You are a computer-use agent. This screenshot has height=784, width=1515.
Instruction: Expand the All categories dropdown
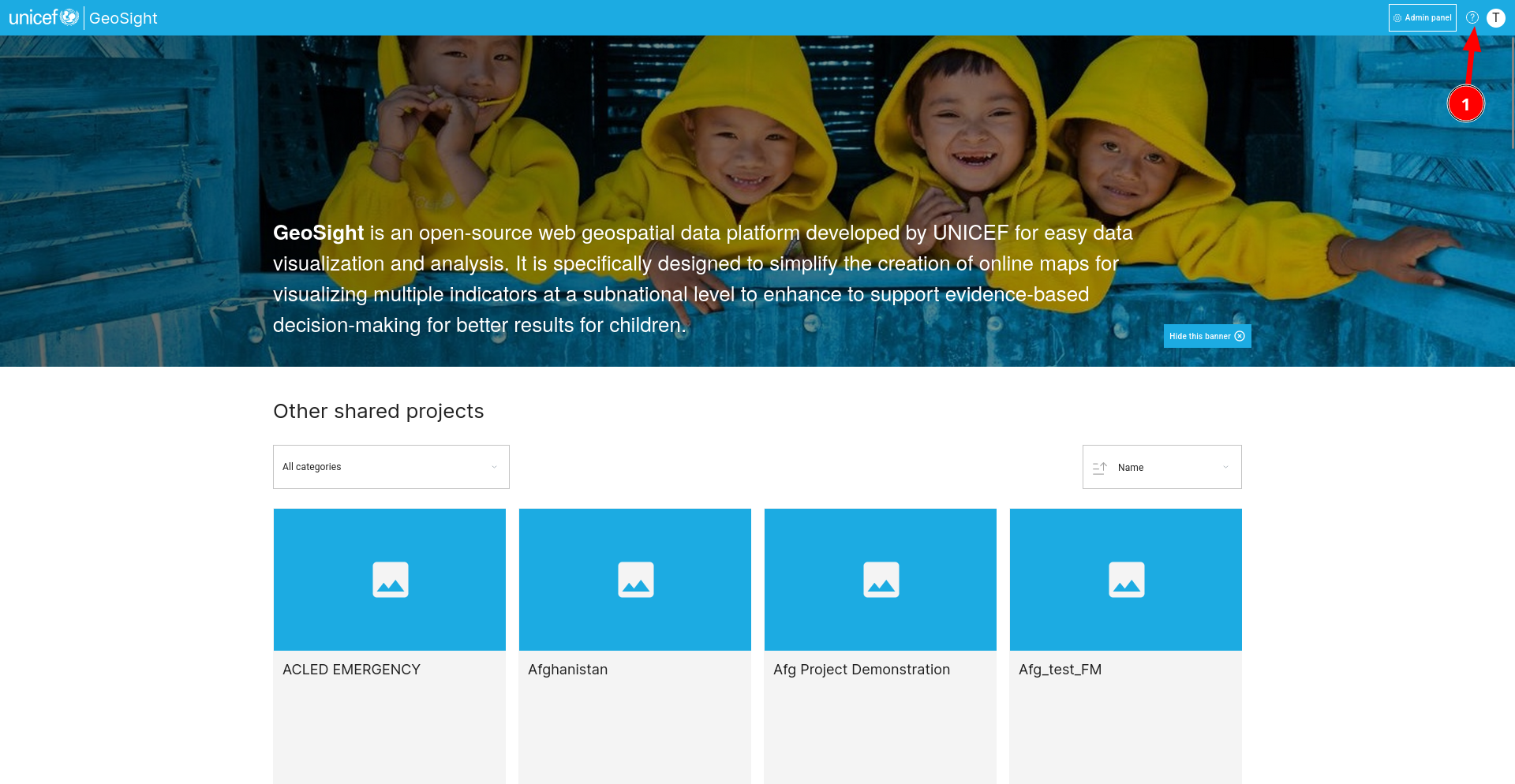pyautogui.click(x=391, y=467)
